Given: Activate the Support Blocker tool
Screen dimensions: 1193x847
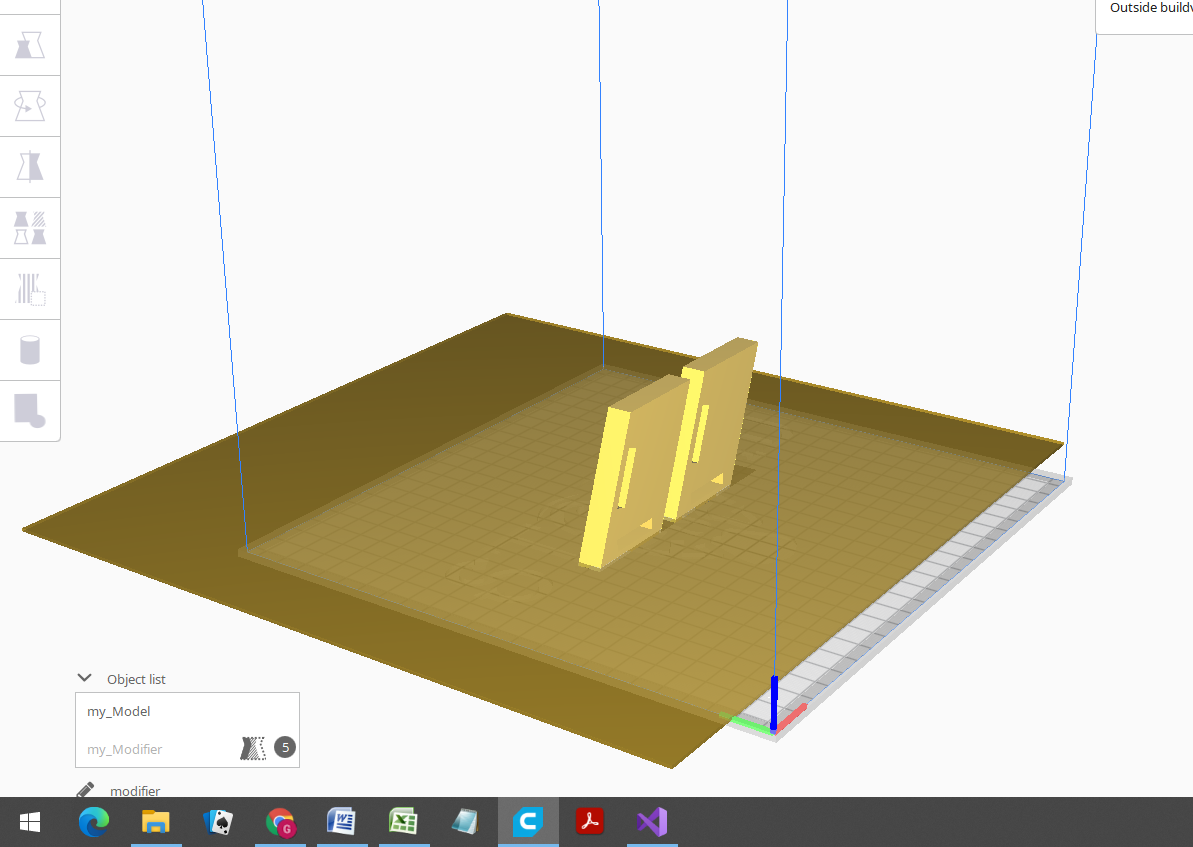Looking at the screenshot, I should tap(30, 288).
